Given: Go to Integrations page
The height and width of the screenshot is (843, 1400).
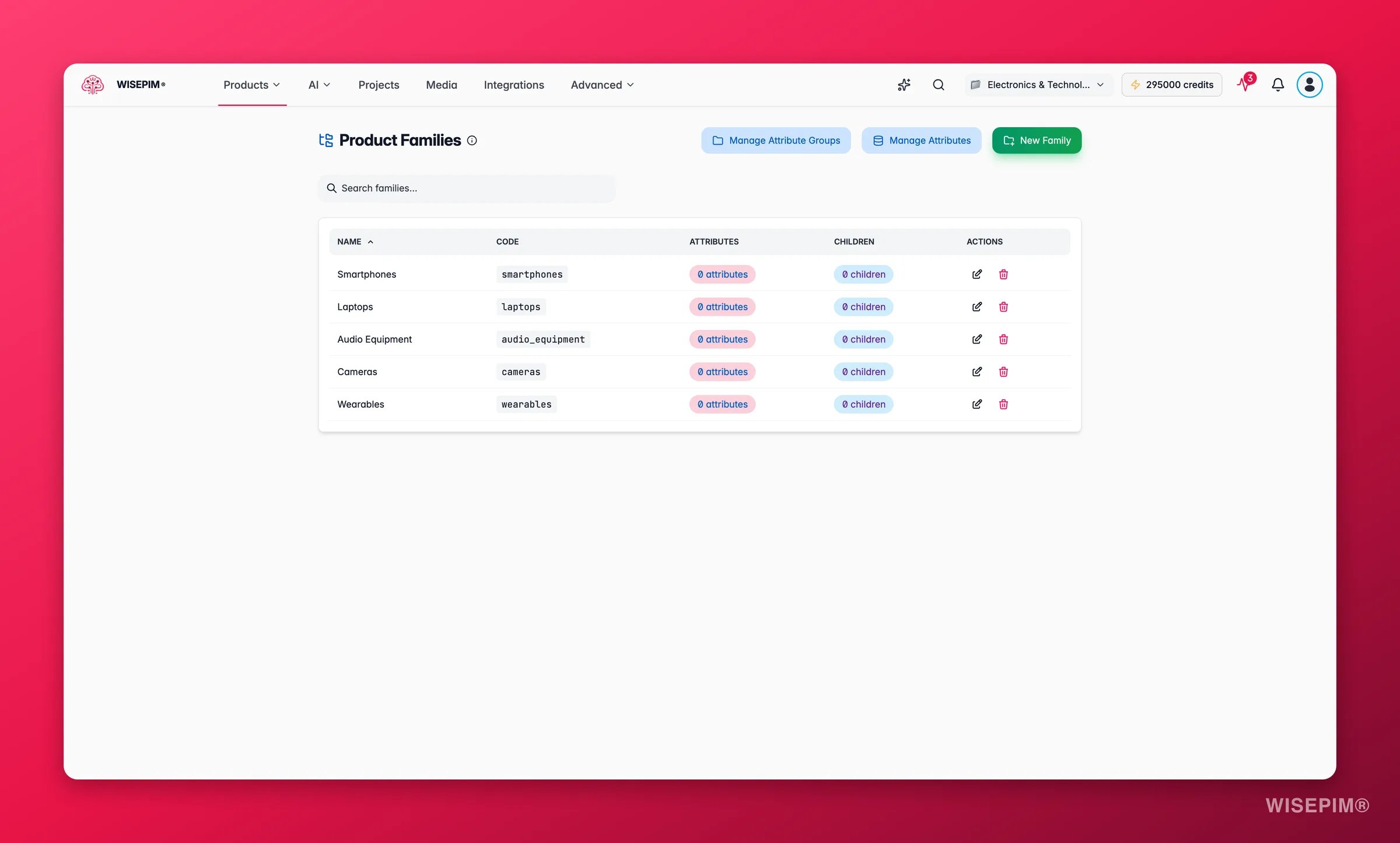Looking at the screenshot, I should click(x=514, y=85).
